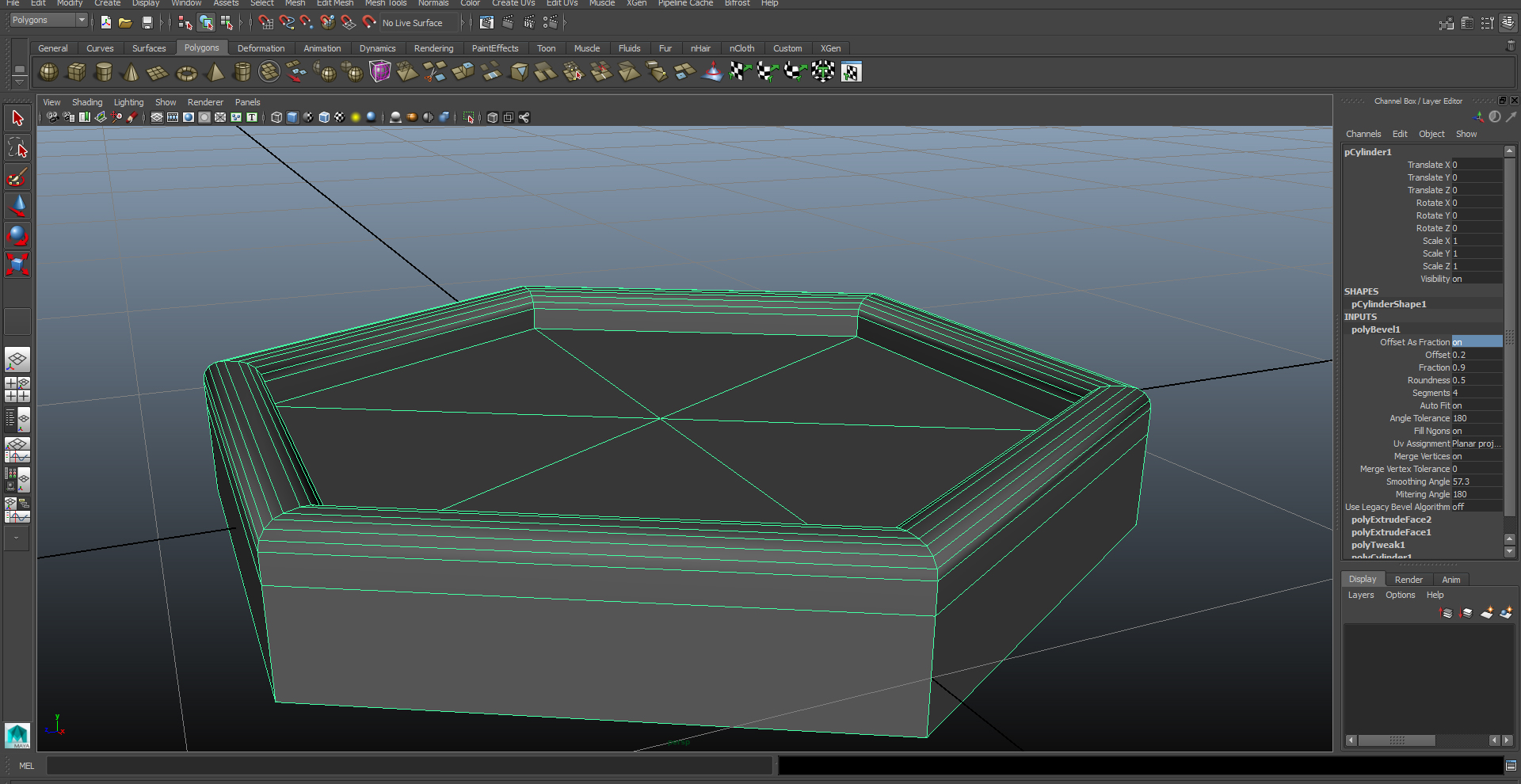Create a polygon sphere from the shelf

coord(48,72)
